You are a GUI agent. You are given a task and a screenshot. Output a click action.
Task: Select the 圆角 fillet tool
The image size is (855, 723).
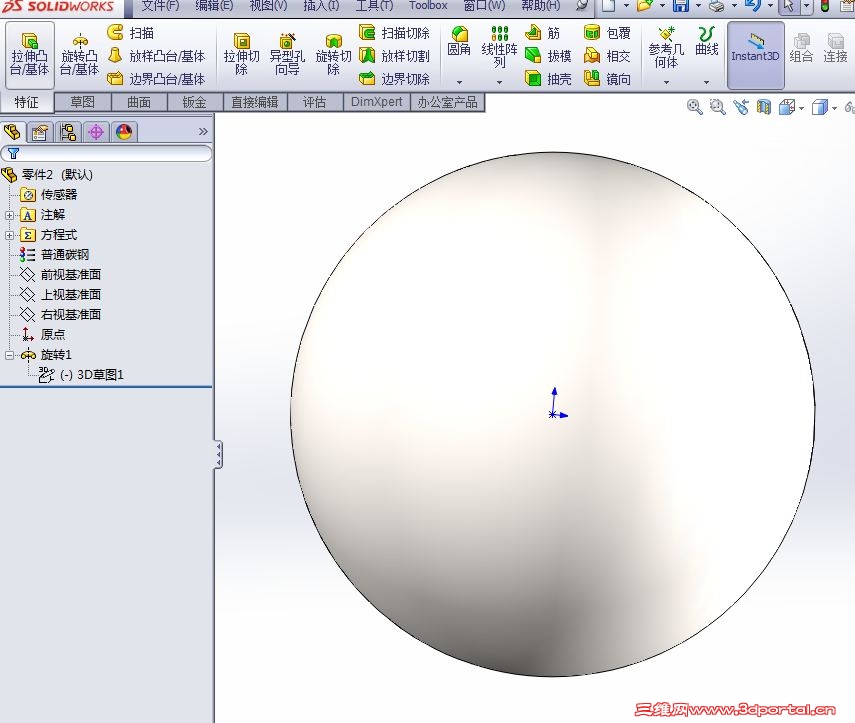point(459,41)
